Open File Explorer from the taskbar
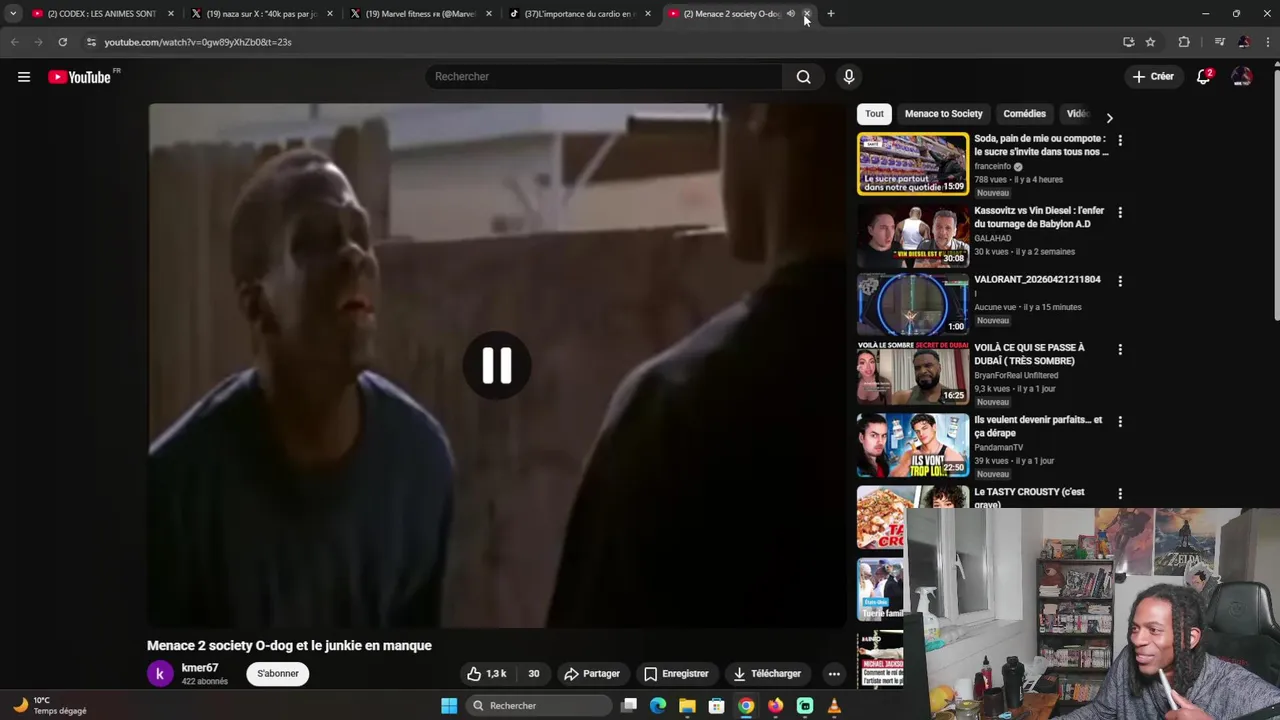This screenshot has height=720, width=1280. 687,706
